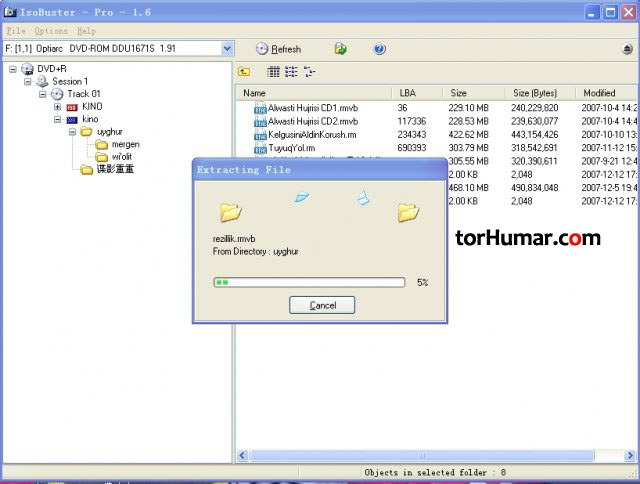Go up one folder level icon
Screen dimensions: 640x484
coord(244,72)
